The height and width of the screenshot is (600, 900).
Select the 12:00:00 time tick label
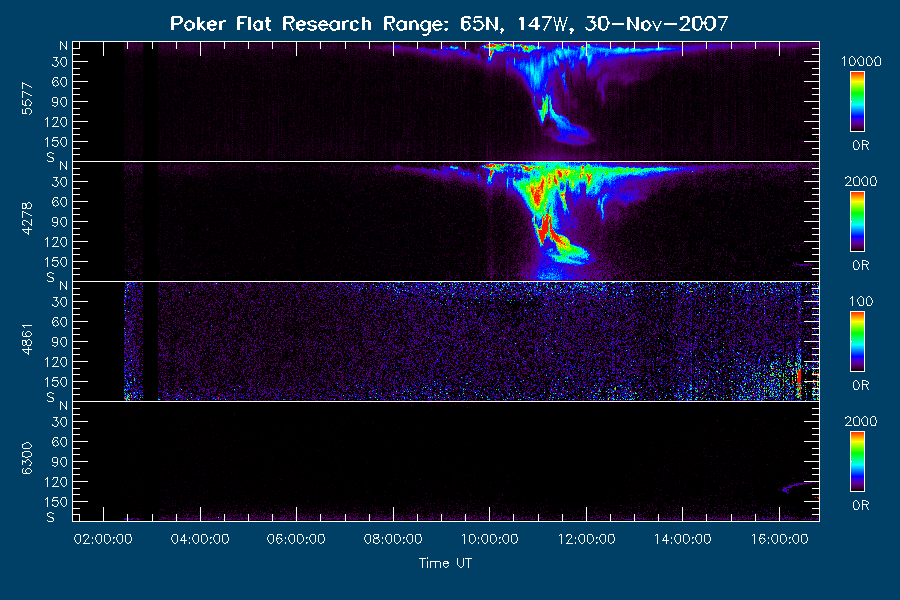[586, 539]
